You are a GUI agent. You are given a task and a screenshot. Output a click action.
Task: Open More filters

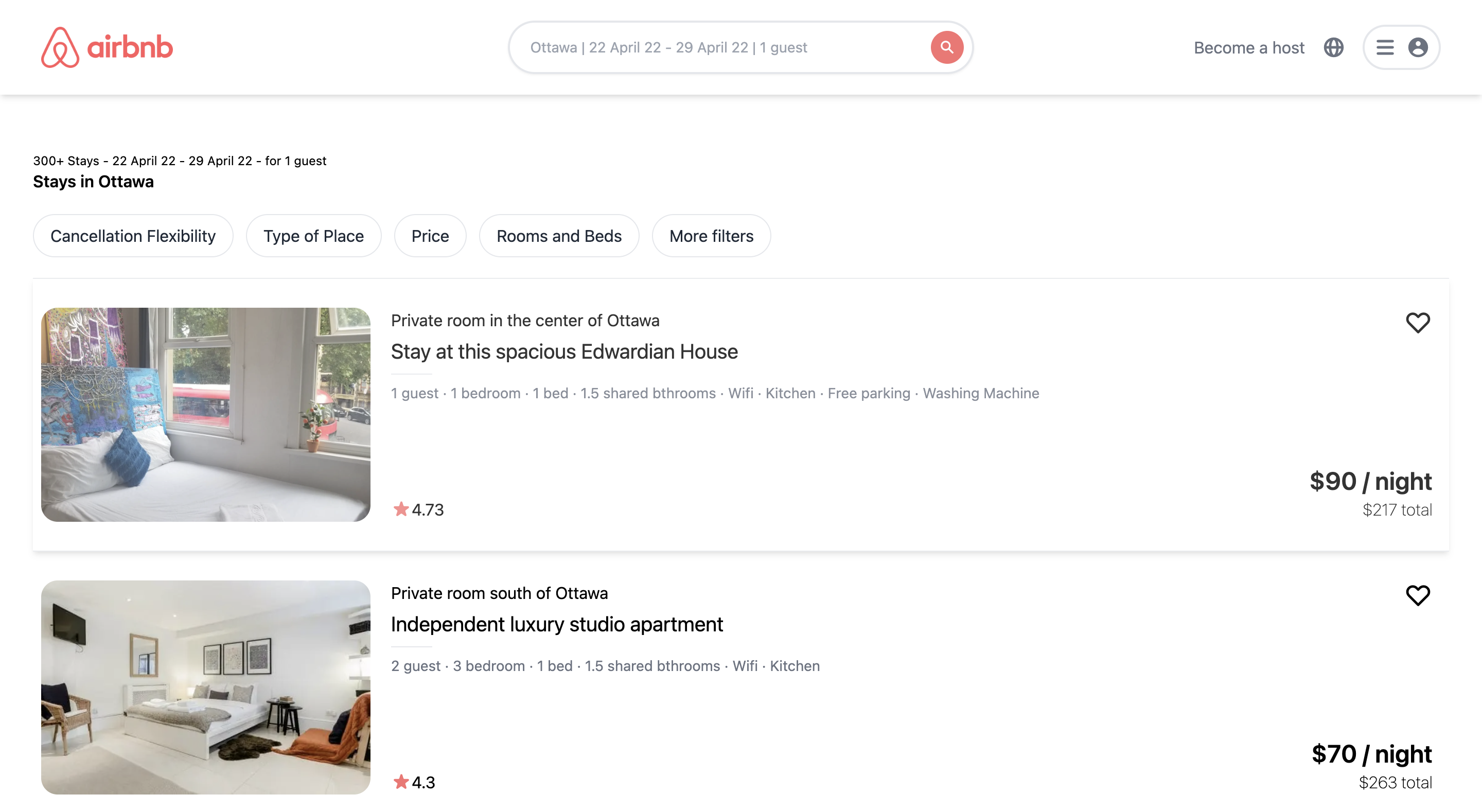(711, 236)
